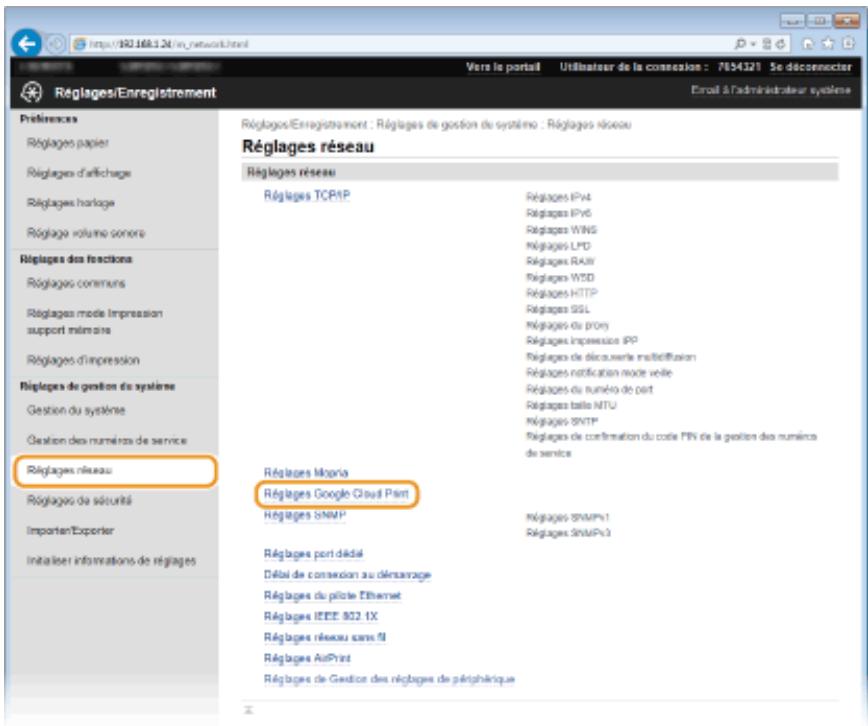The height and width of the screenshot is (726, 868).
Task: Click the search magnifier icon in address bar
Action: click(740, 44)
